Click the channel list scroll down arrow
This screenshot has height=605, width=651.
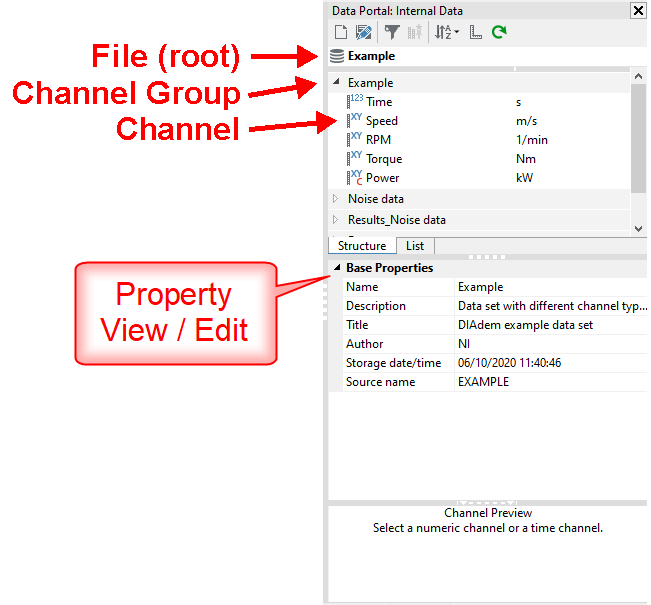point(639,229)
